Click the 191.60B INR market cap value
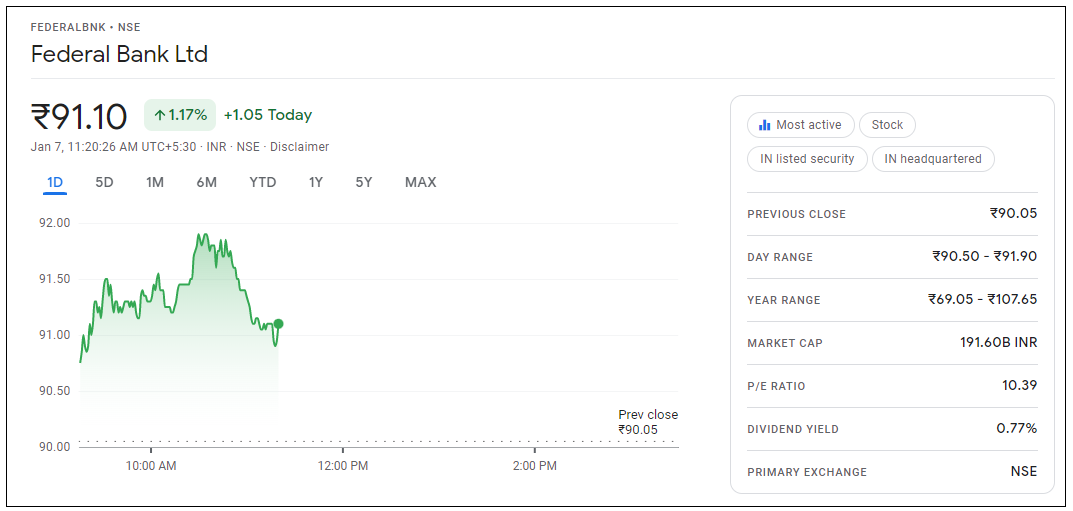The image size is (1073, 511). click(x=998, y=343)
